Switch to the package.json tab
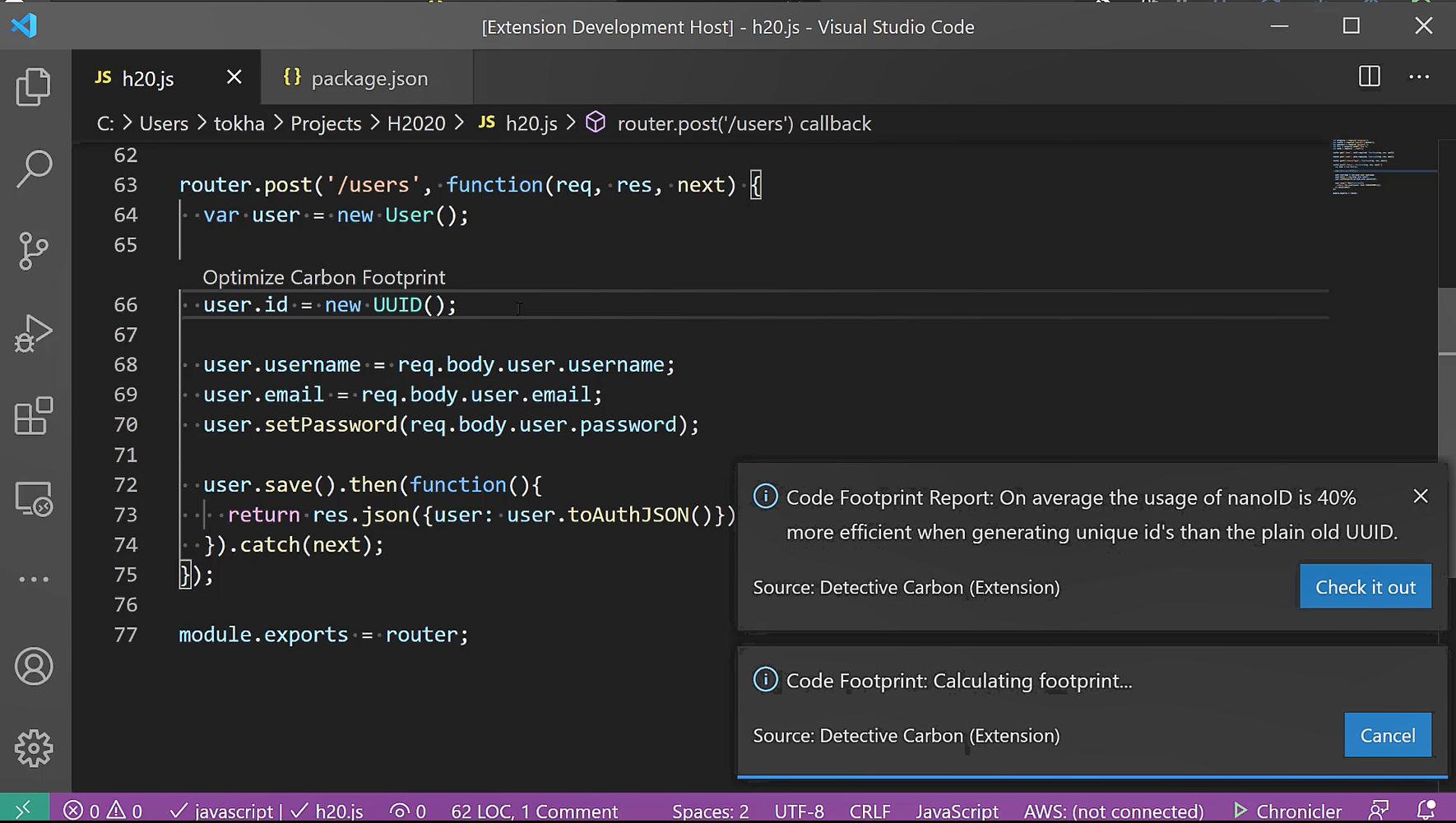Viewport: 1456px width, 823px height. [369, 77]
